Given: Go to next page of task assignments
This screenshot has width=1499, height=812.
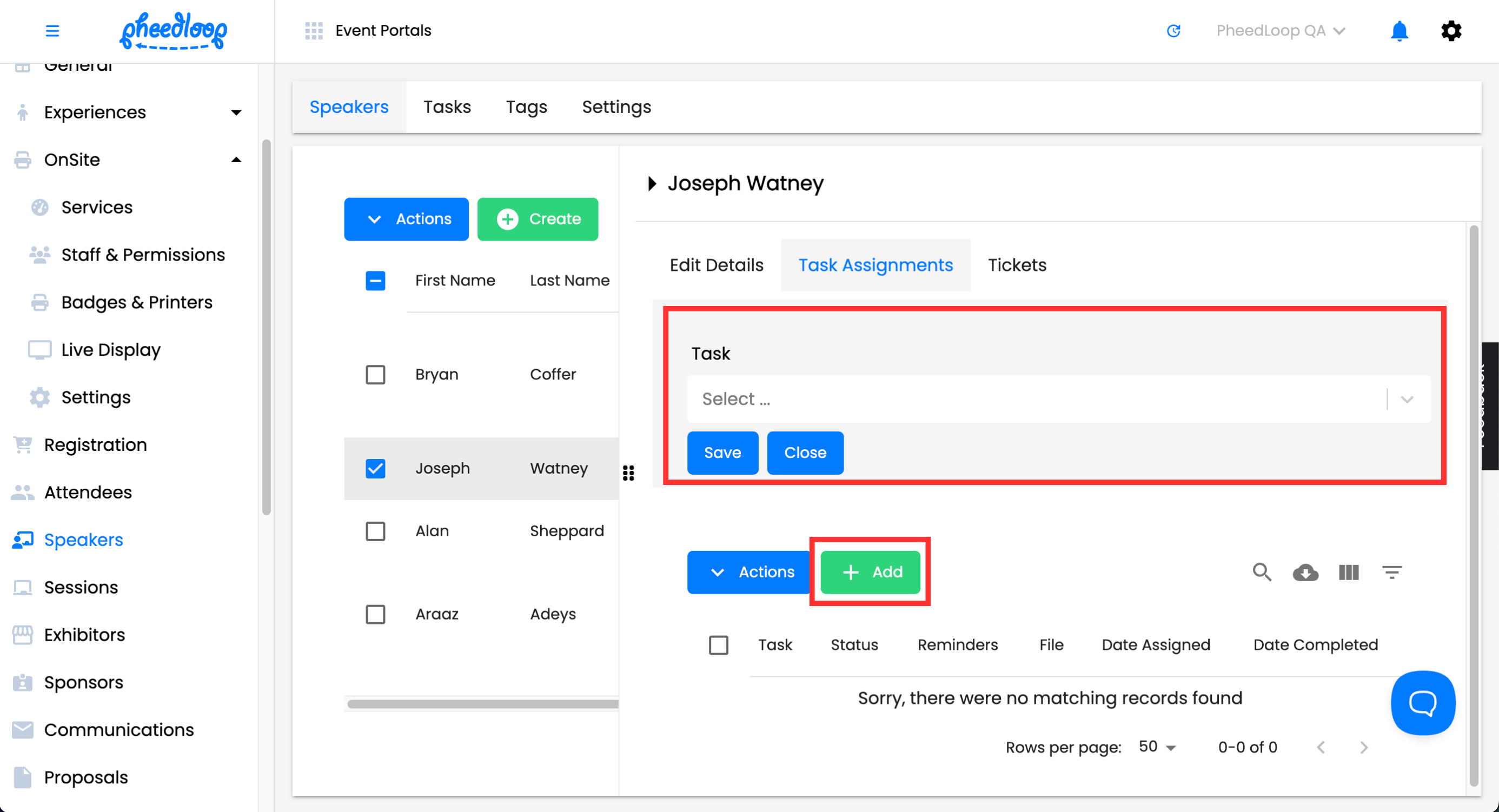Looking at the screenshot, I should (x=1363, y=748).
